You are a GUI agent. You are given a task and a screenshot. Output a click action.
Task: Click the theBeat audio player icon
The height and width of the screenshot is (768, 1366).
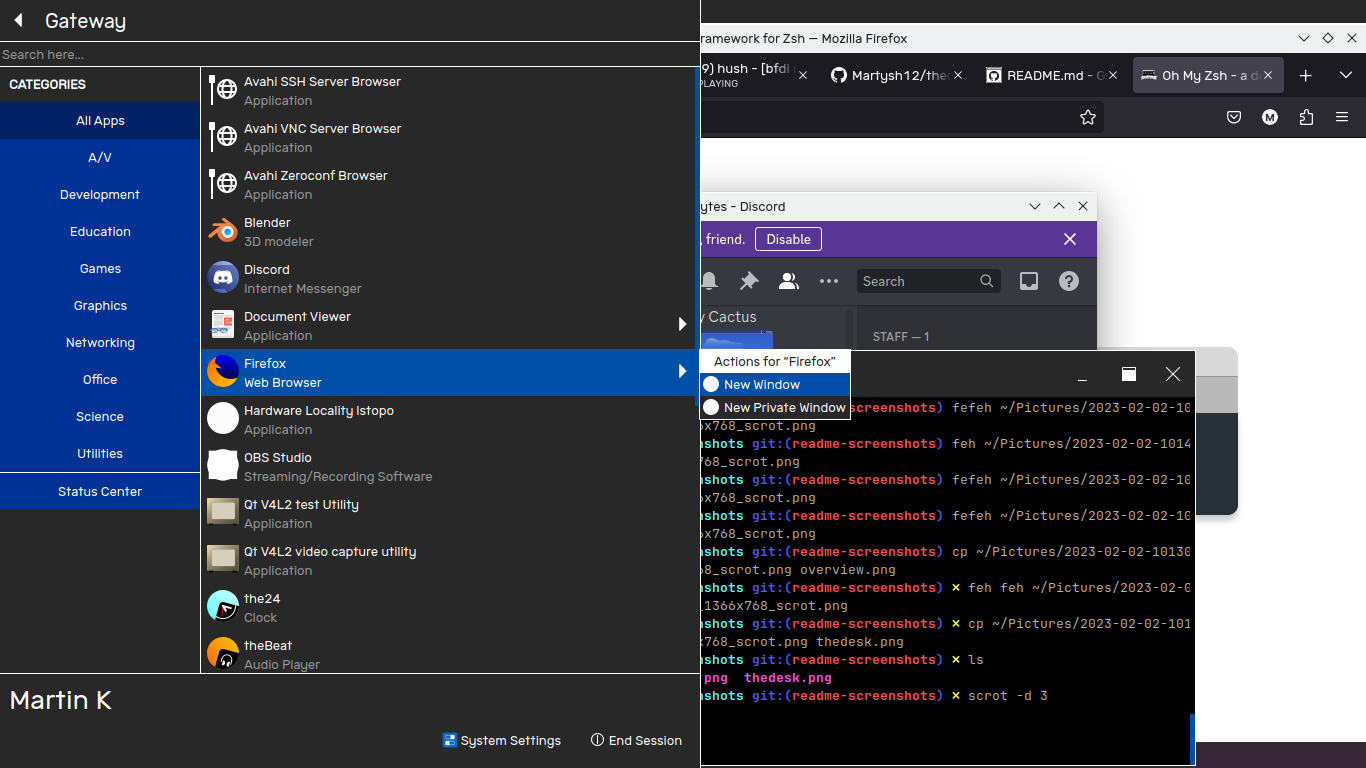click(x=223, y=654)
